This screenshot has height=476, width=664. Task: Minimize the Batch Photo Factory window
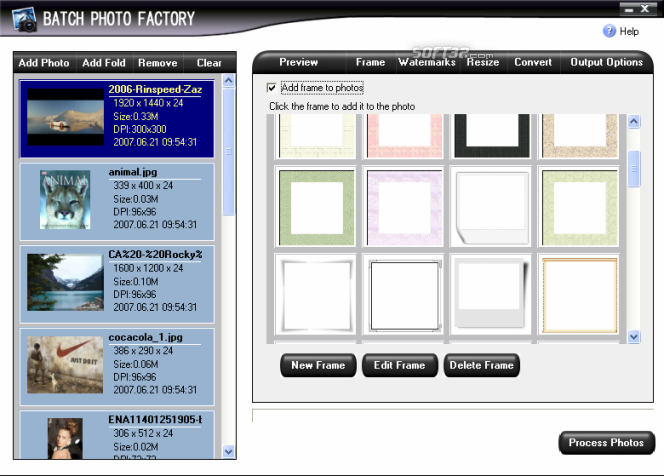629,9
